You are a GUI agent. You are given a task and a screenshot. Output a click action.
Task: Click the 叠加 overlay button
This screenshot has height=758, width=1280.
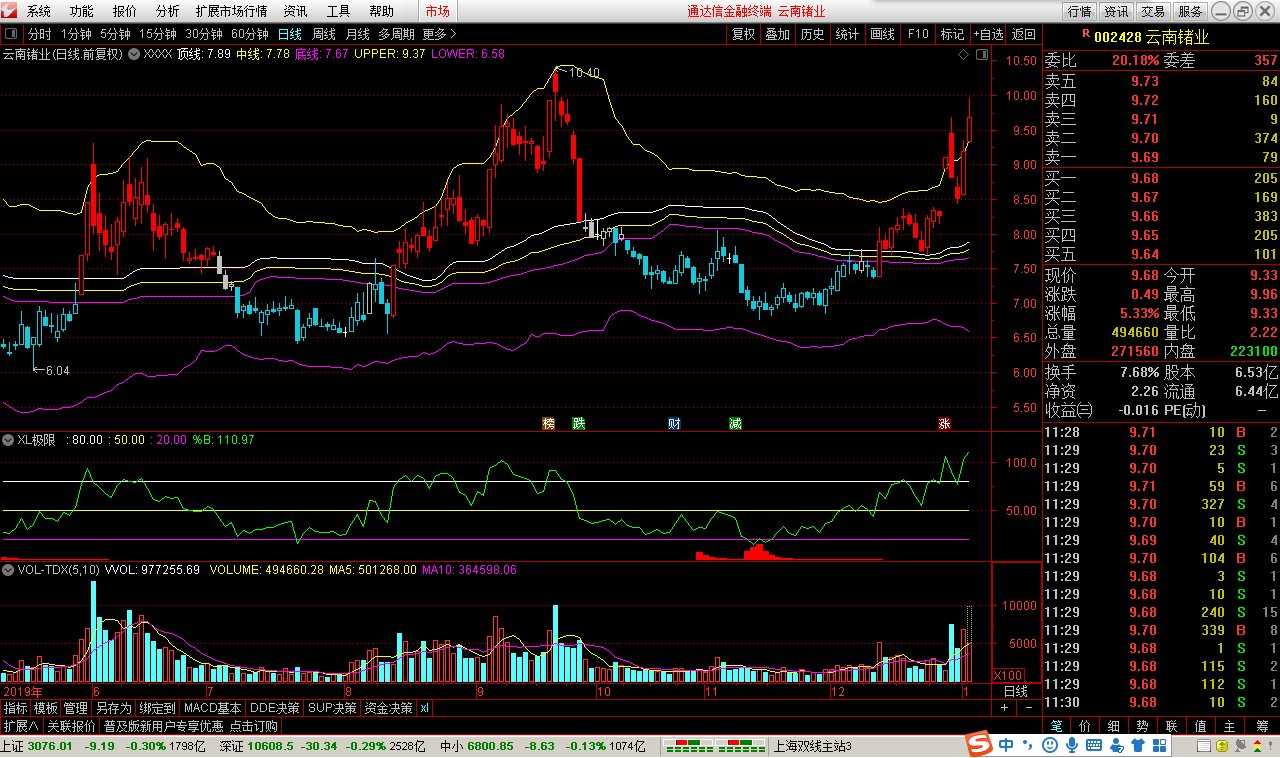pyautogui.click(x=777, y=34)
